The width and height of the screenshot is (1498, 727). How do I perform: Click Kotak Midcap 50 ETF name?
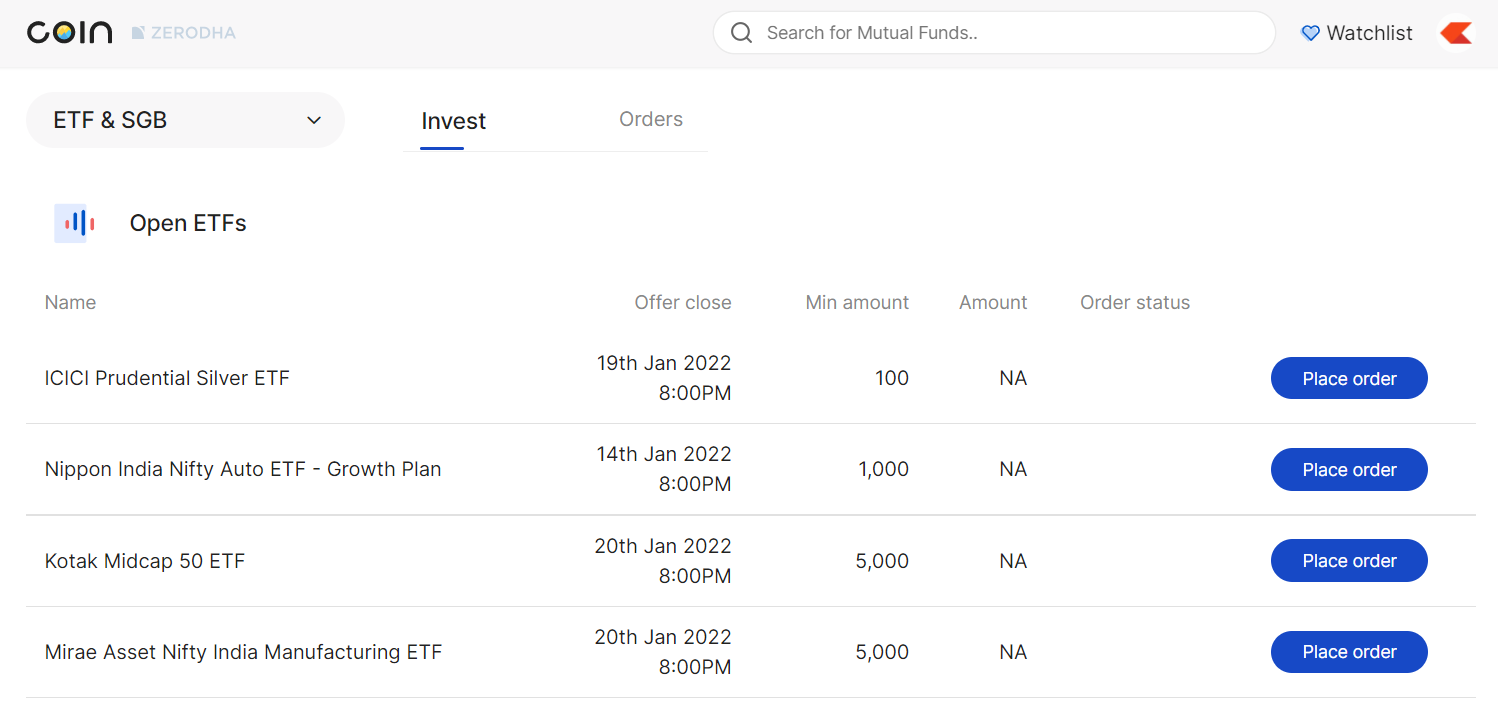[x=145, y=561]
